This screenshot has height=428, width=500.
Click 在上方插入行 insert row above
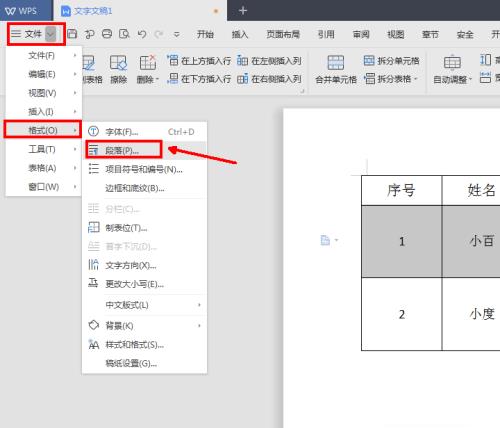coord(199,61)
